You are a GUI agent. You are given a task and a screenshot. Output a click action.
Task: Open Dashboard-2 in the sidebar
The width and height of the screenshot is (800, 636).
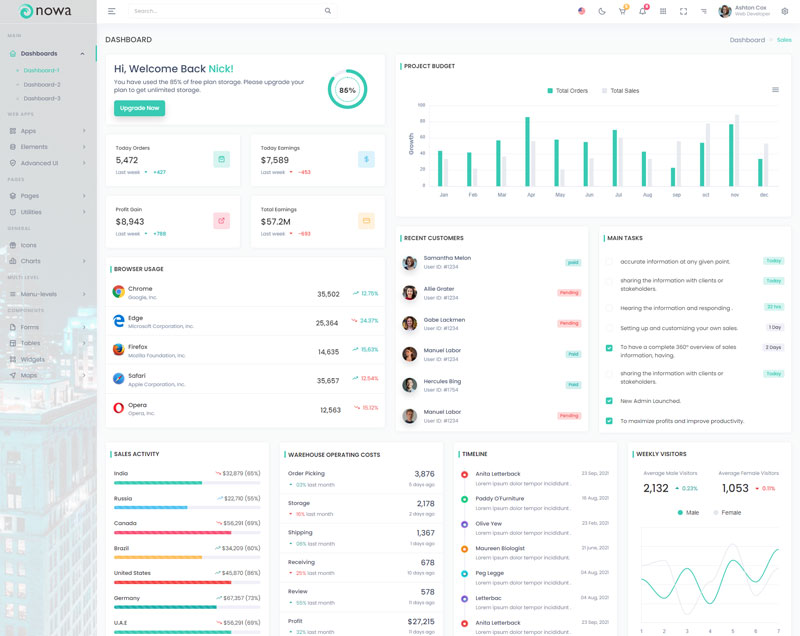pyautogui.click(x=42, y=84)
